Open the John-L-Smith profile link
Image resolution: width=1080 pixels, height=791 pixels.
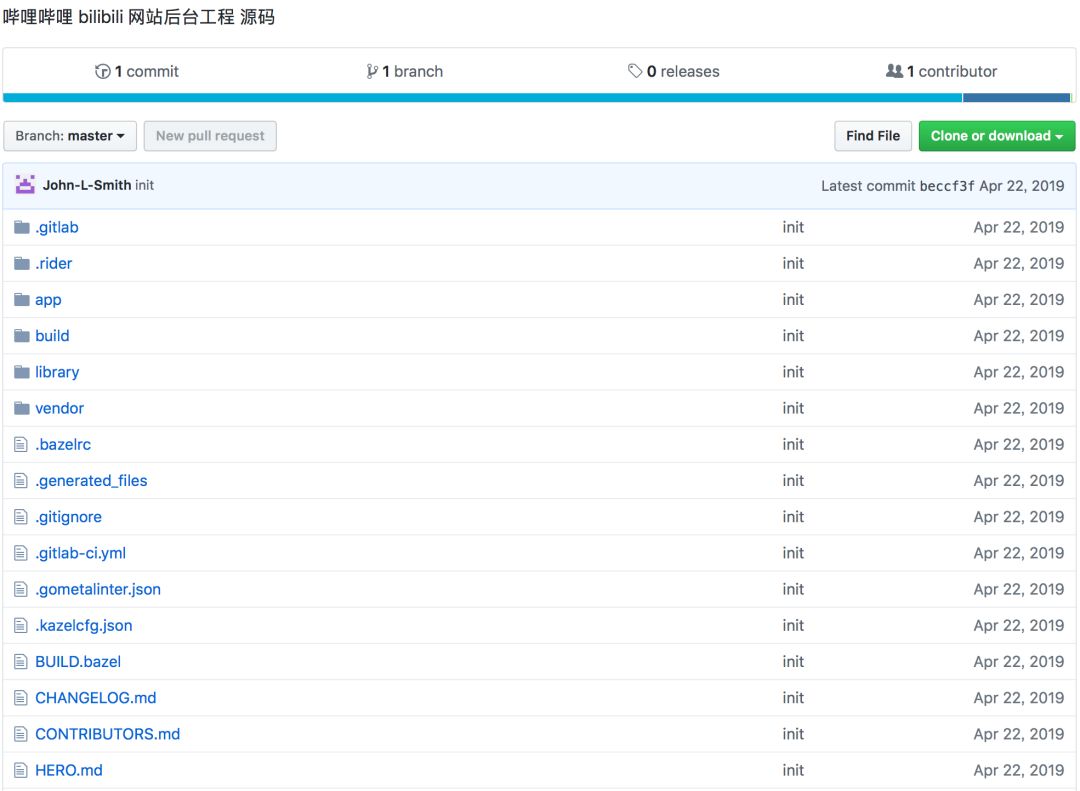point(87,185)
